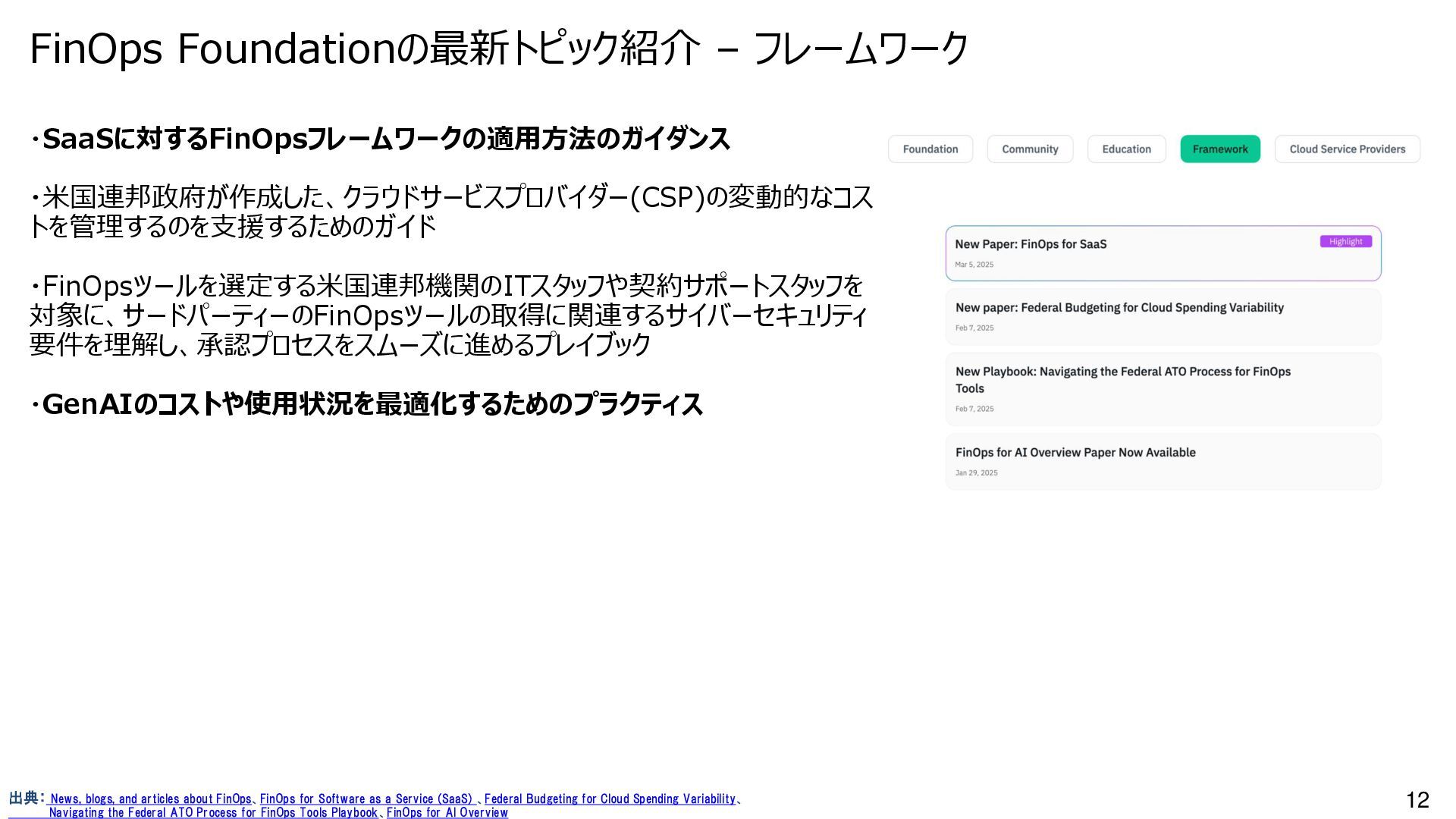Open 'Navigating the Federal ATO Process' playbook card
This screenshot has height=819, width=1456.
coord(1163,389)
